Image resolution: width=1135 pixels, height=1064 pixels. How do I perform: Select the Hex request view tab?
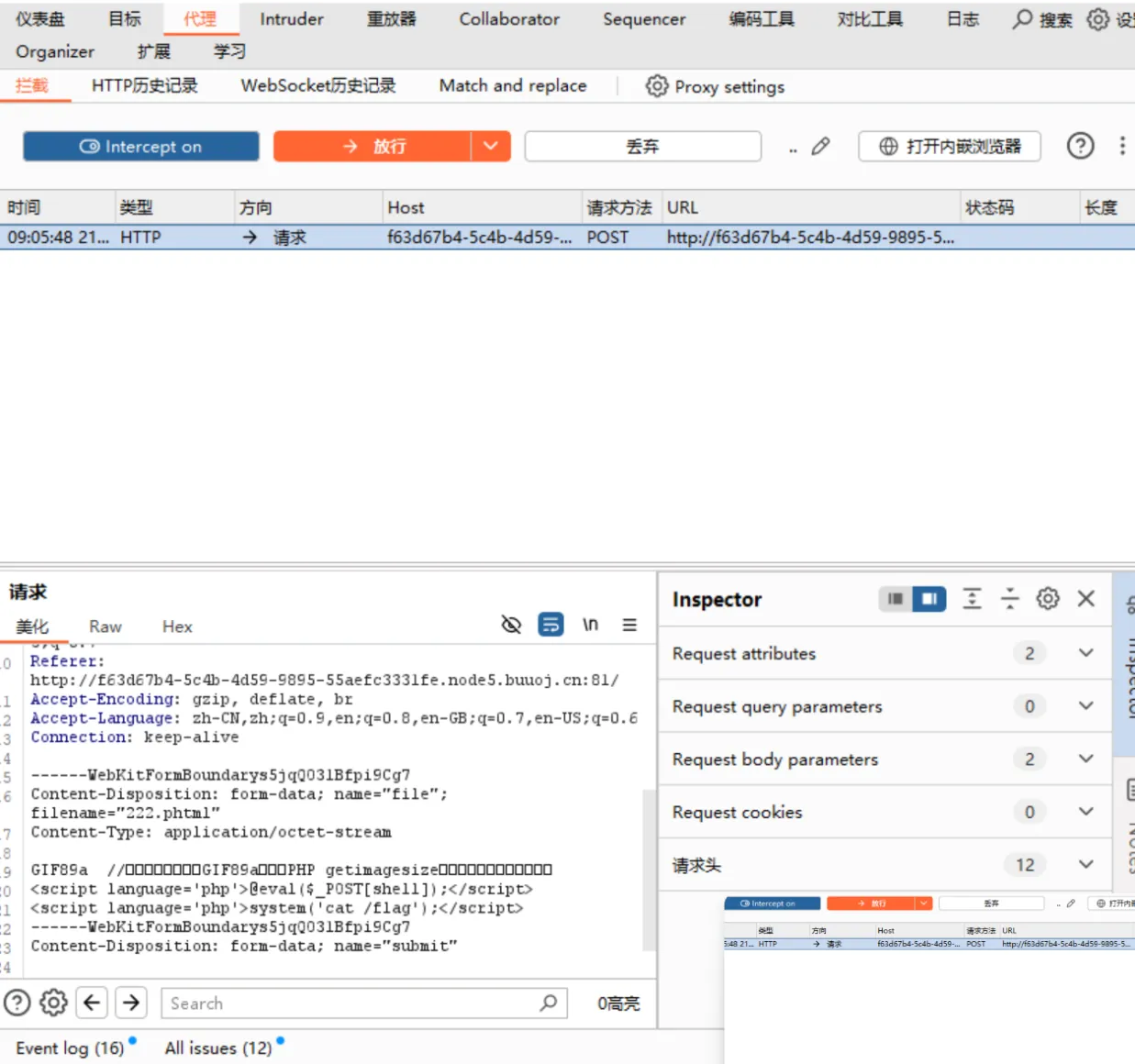pos(177,626)
